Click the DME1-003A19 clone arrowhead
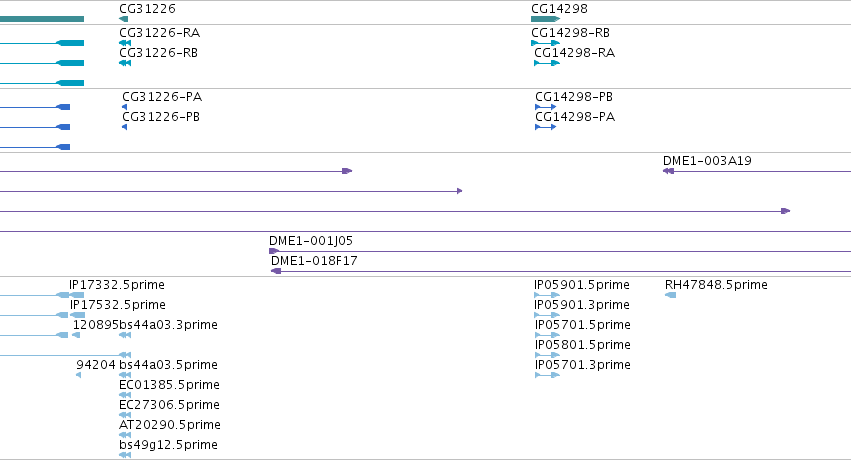Screen dimensions: 851x460 tap(669, 171)
